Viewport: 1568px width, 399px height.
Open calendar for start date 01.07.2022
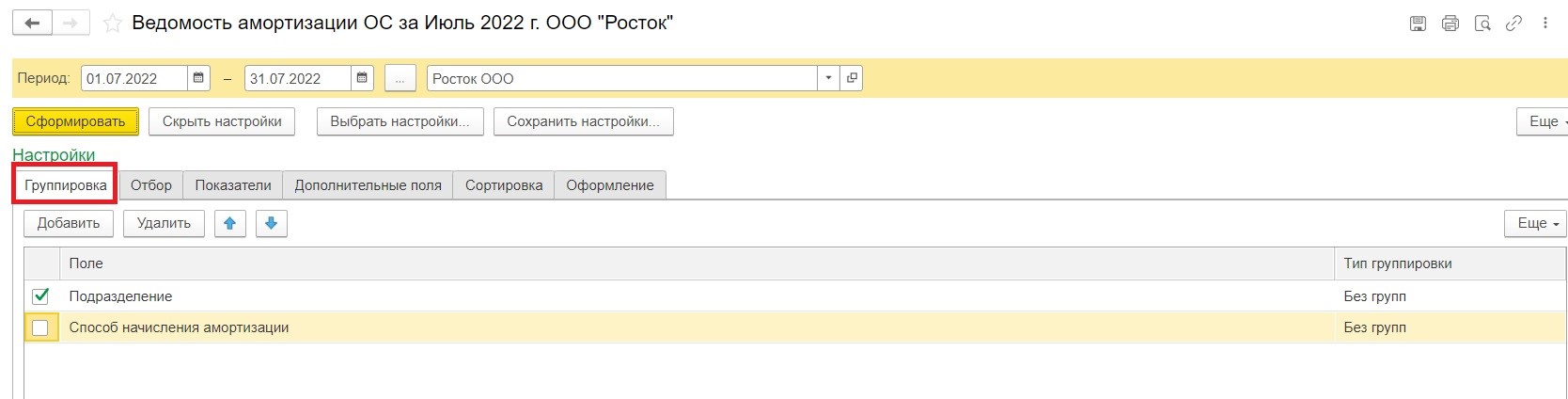198,78
